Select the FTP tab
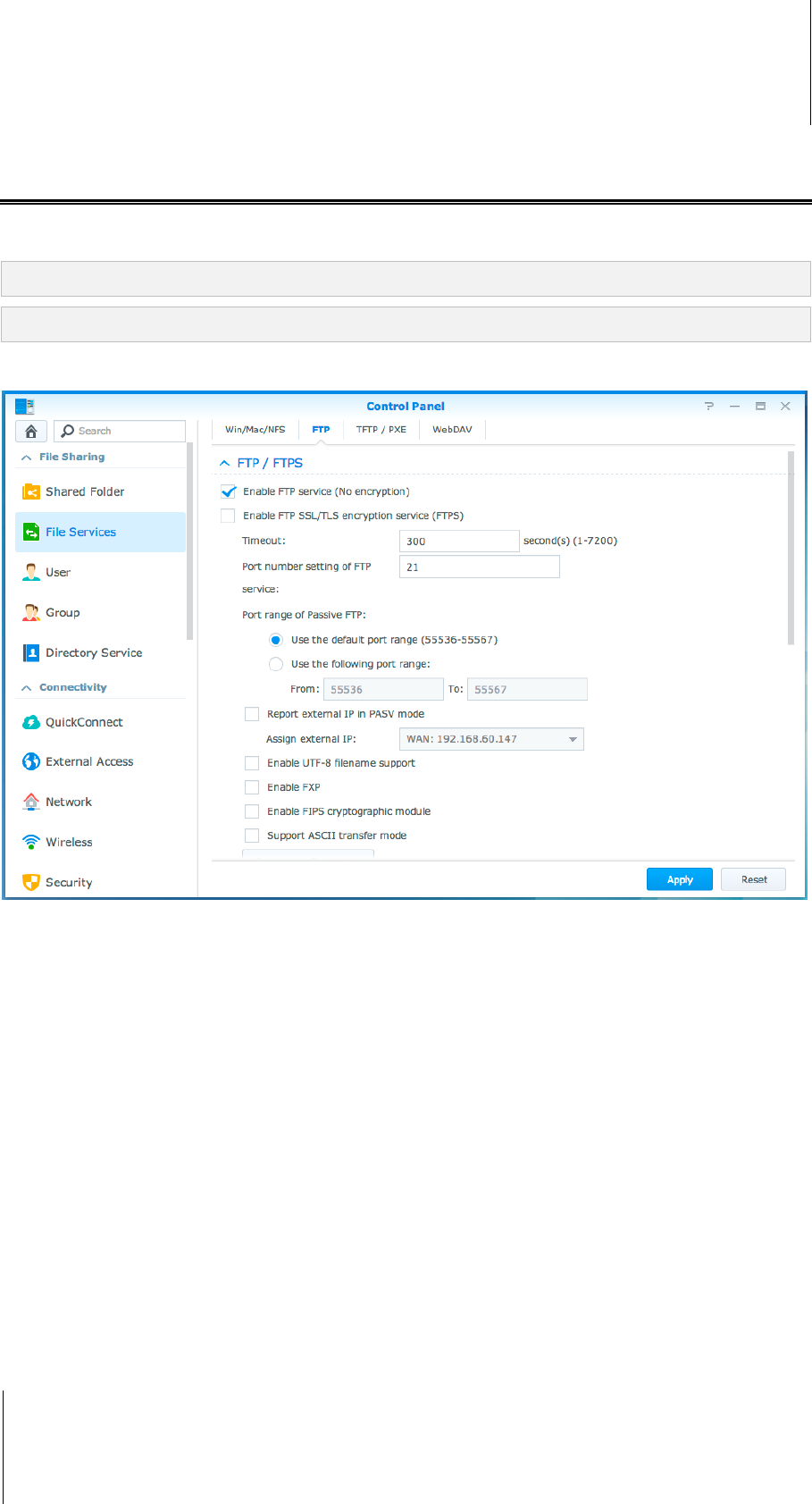812x1504 pixels. (x=321, y=430)
